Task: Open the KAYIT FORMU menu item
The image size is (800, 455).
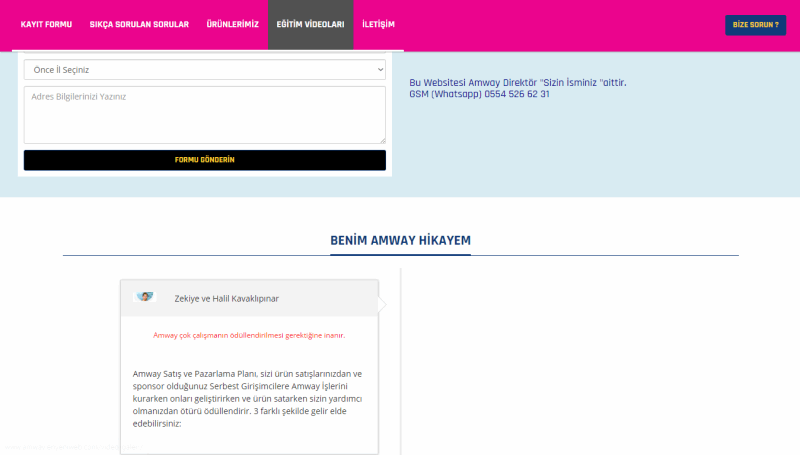Action: tap(46, 24)
